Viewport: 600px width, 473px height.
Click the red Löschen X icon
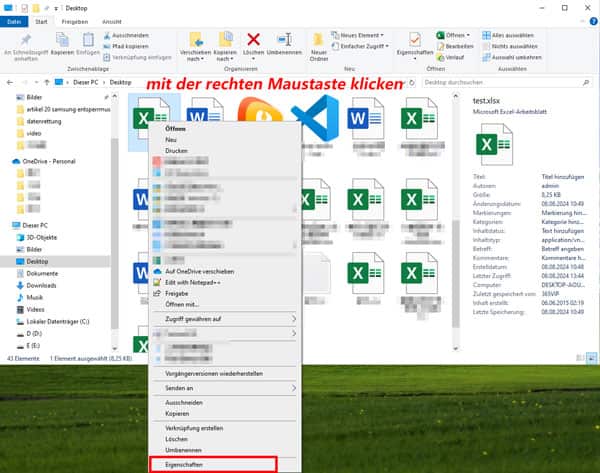[254, 40]
